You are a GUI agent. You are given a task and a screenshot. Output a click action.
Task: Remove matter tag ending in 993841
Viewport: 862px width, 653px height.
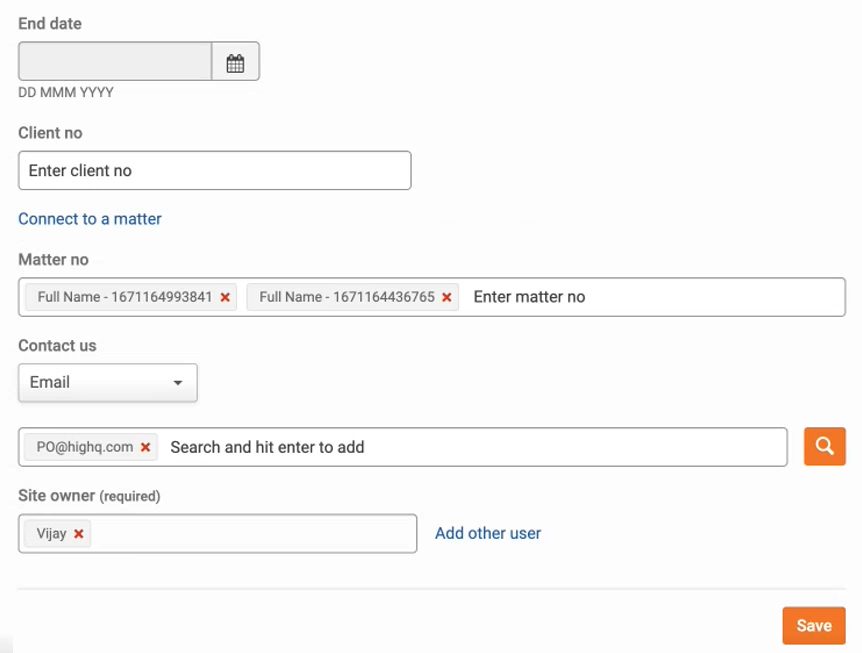click(x=225, y=297)
